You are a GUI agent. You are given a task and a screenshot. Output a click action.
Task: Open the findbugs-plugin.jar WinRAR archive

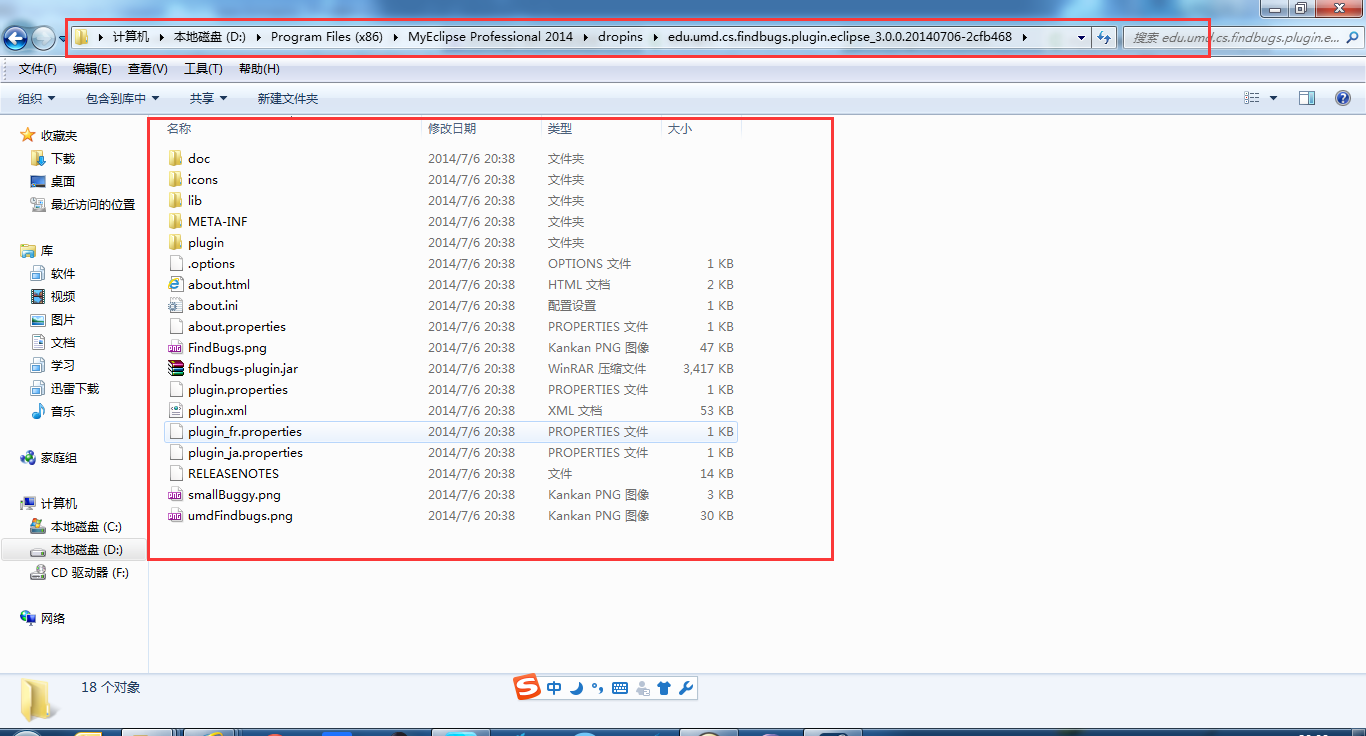pyautogui.click(x=242, y=369)
